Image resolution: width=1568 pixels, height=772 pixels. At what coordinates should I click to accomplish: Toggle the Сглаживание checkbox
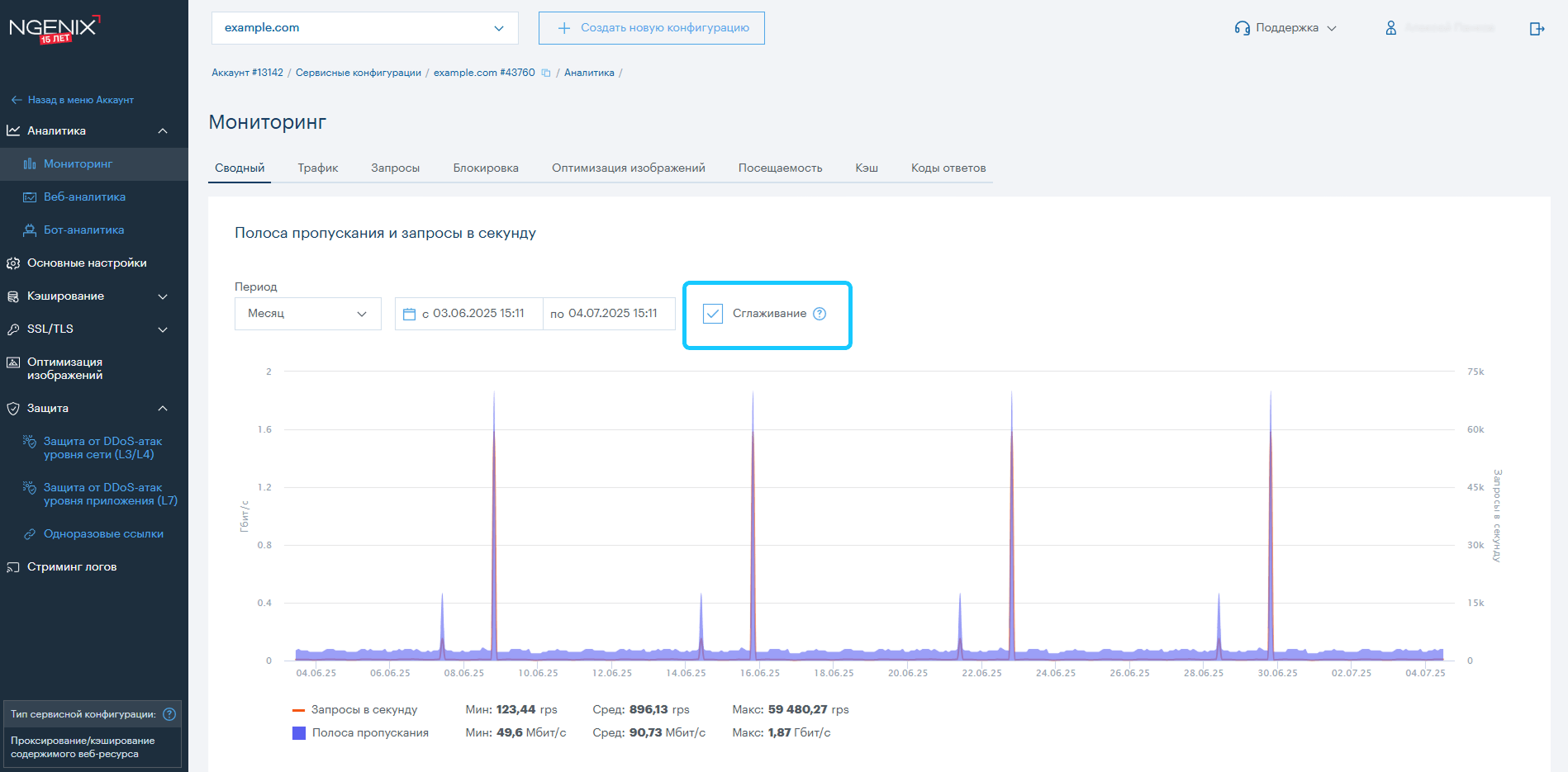coord(713,314)
